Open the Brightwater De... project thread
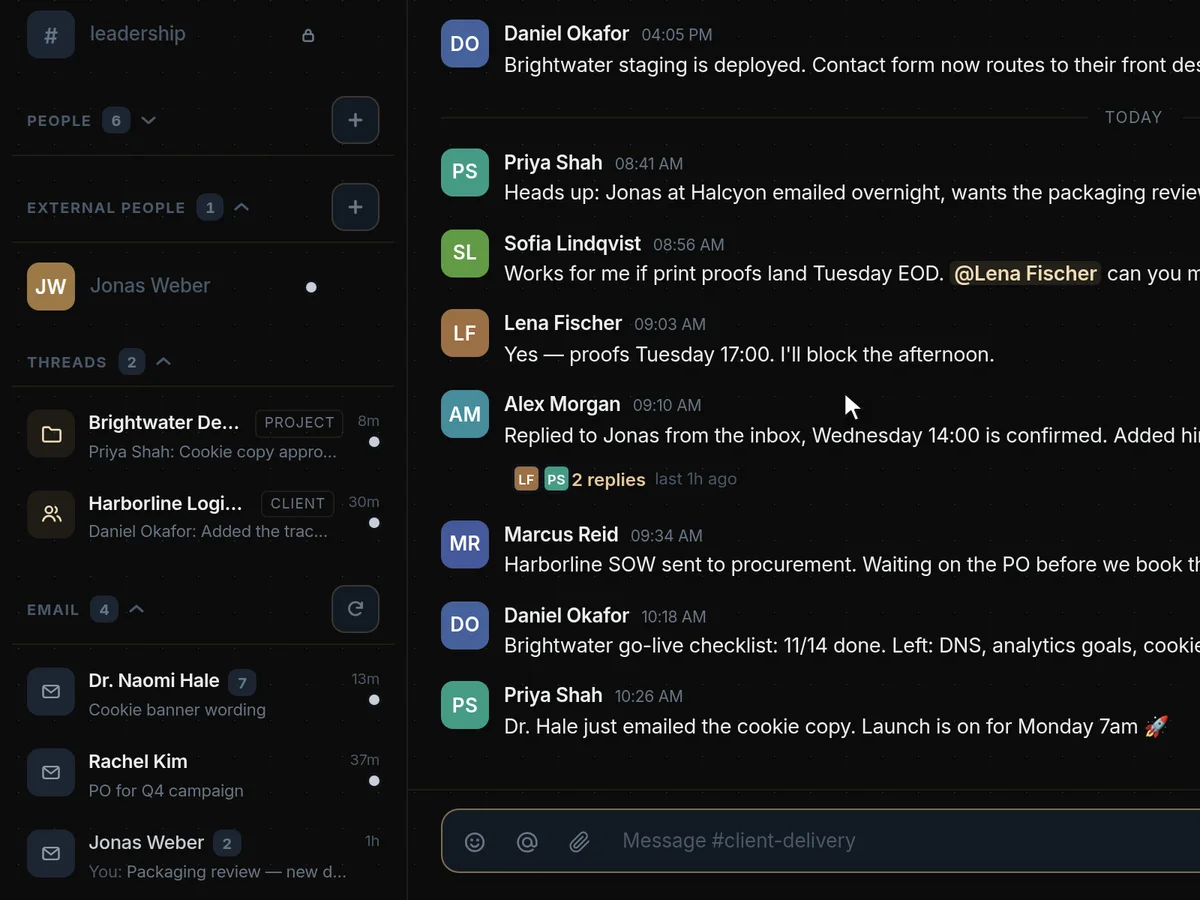1200x900 pixels. pos(203,434)
